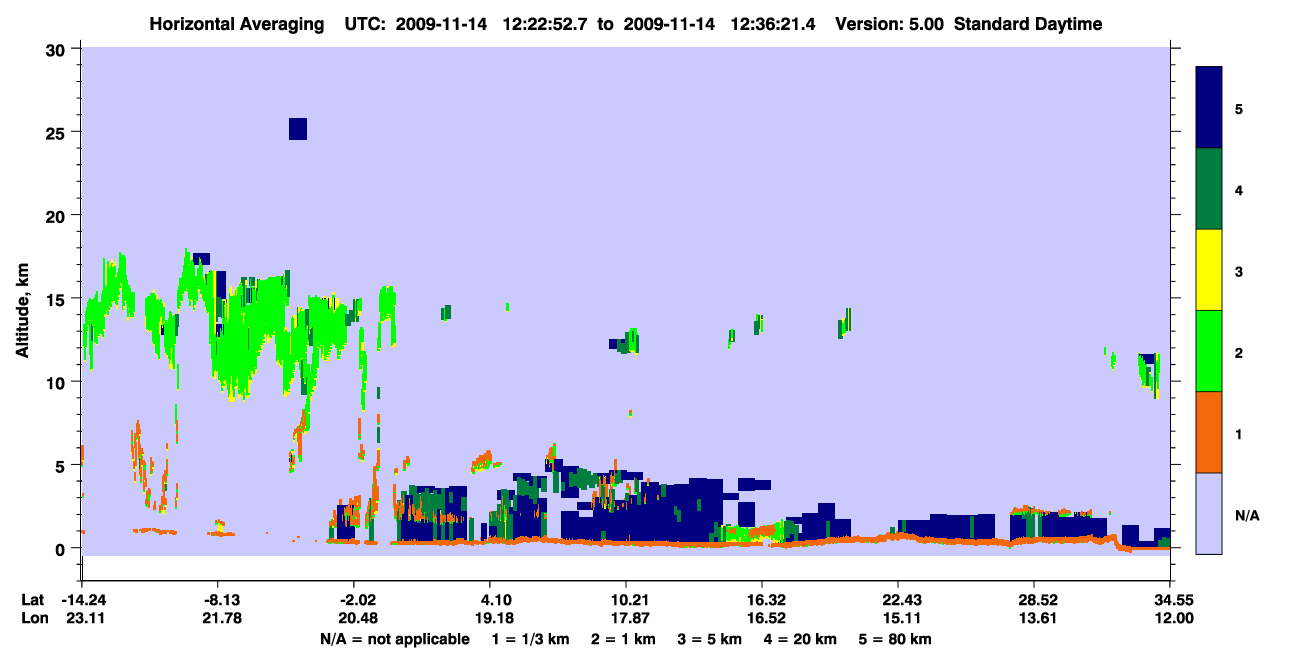Click legend text '4 = 20 km'
1300x667 pixels.
(x=801, y=639)
